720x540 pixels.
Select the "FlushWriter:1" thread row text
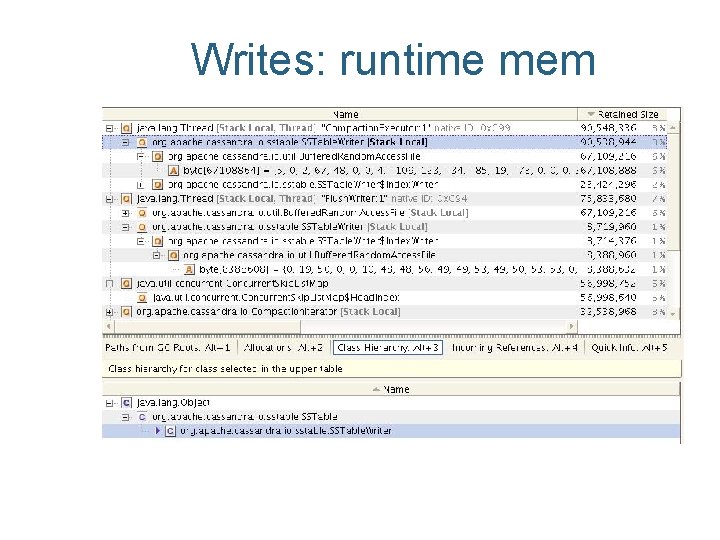point(302,199)
